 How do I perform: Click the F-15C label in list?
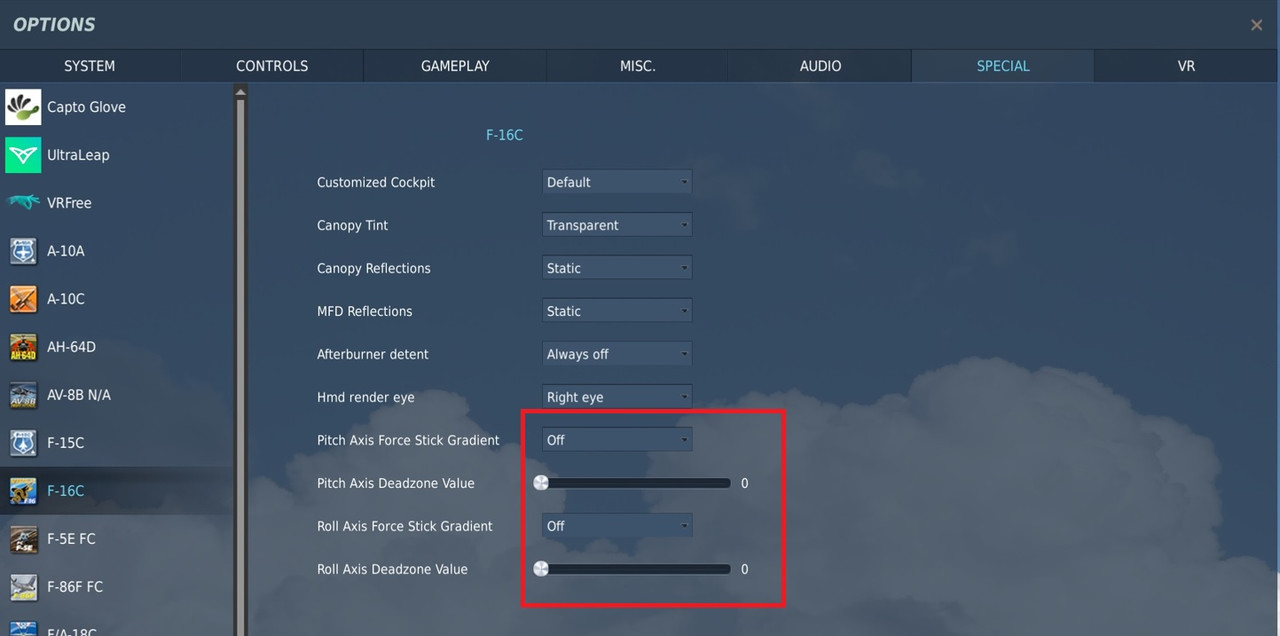click(x=66, y=443)
